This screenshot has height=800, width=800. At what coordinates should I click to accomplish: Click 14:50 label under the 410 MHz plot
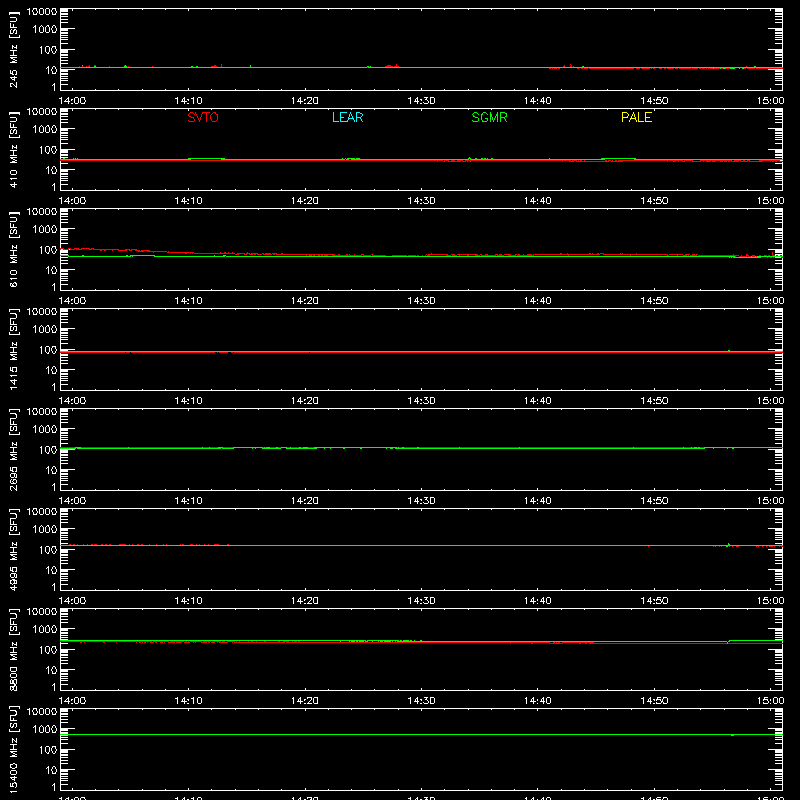(654, 201)
